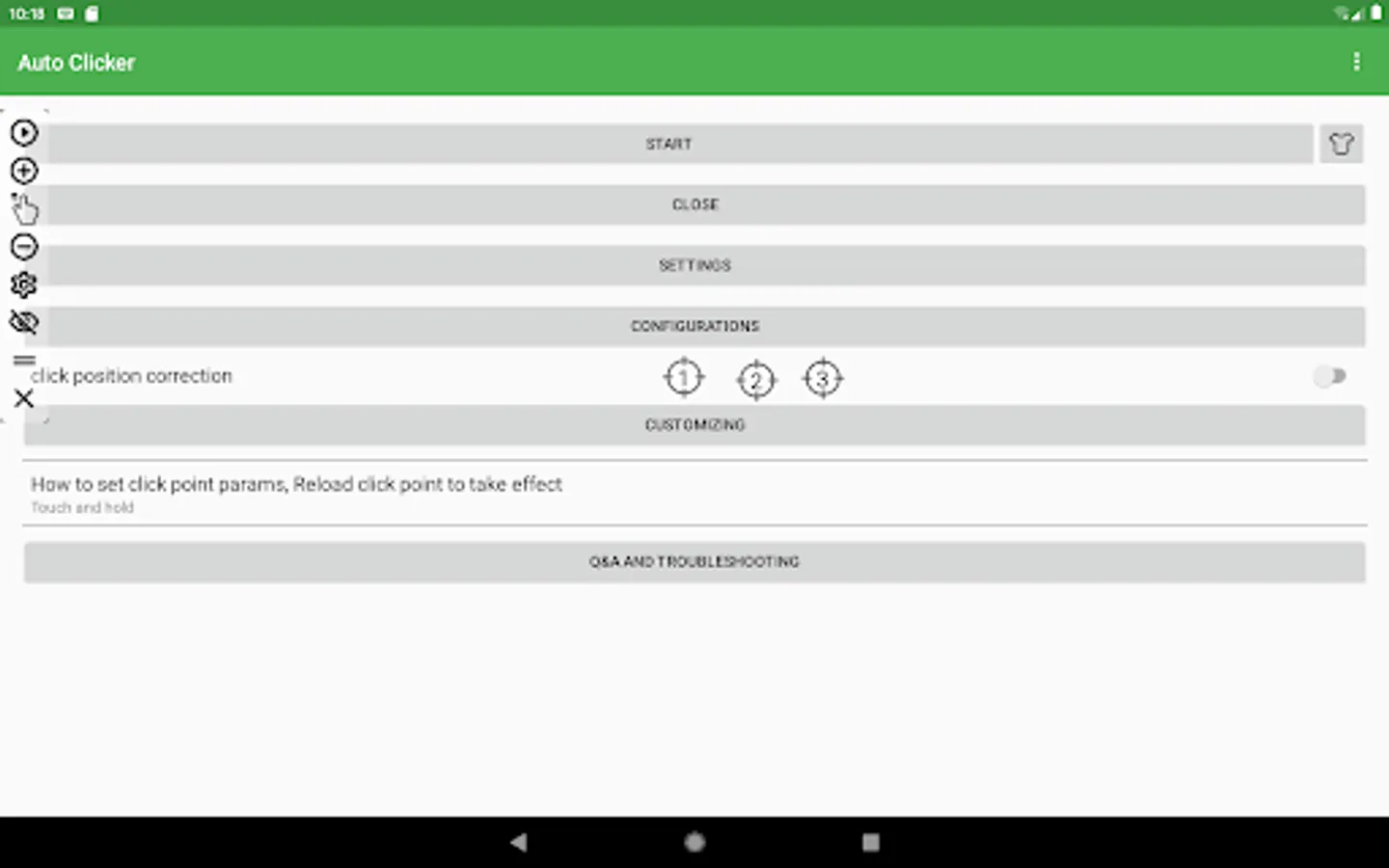Image resolution: width=1389 pixels, height=868 pixels.
Task: Select crosshair target number 2
Action: point(756,380)
